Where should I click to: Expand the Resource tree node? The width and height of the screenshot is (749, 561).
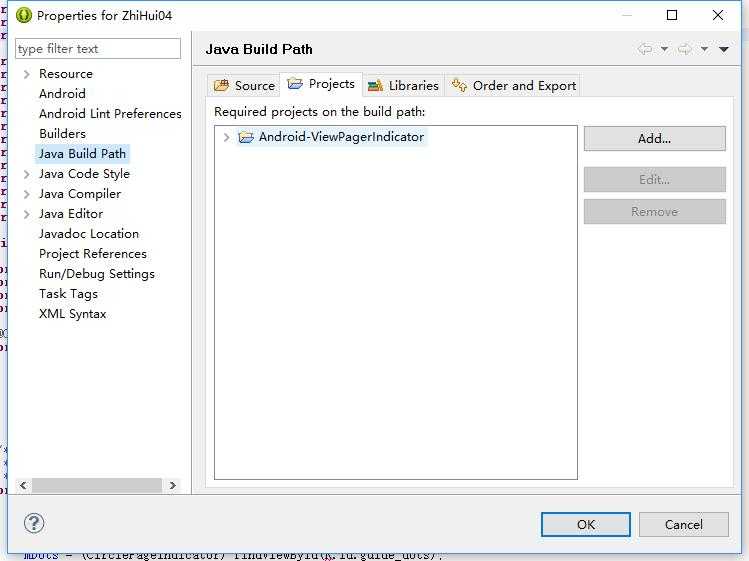pyautogui.click(x=27, y=74)
